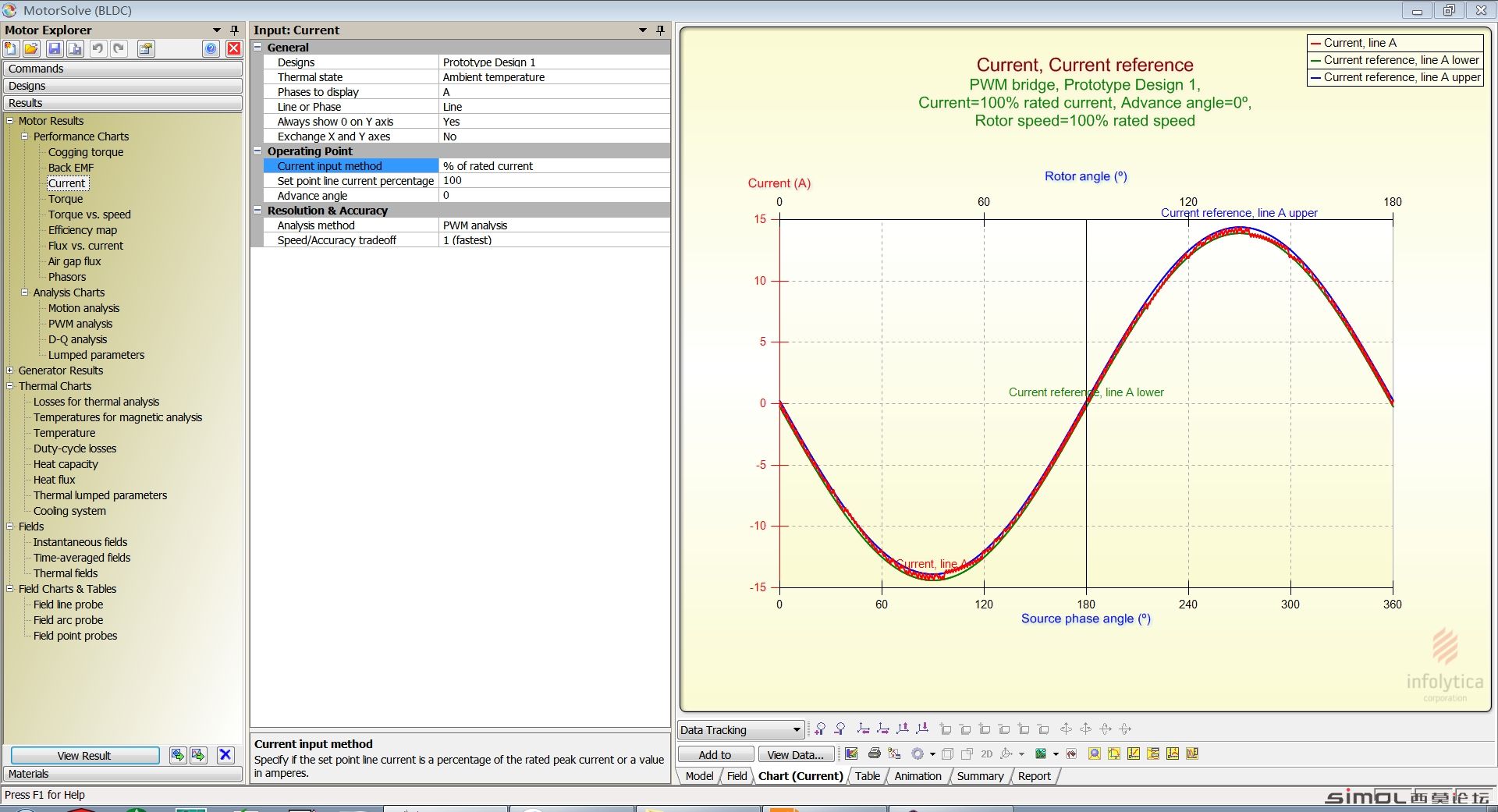The image size is (1498, 812).
Task: Click the copy chart icon next to print
Action: pos(895,753)
